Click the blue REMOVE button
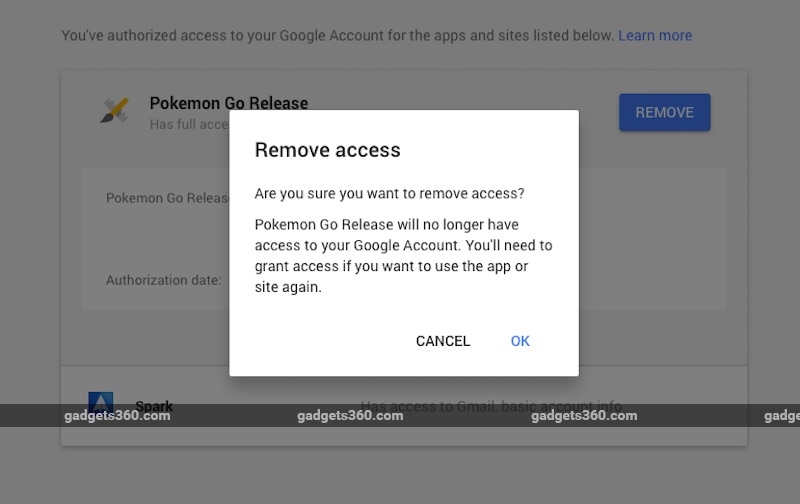Screen dimensions: 800x504 tap(664, 112)
